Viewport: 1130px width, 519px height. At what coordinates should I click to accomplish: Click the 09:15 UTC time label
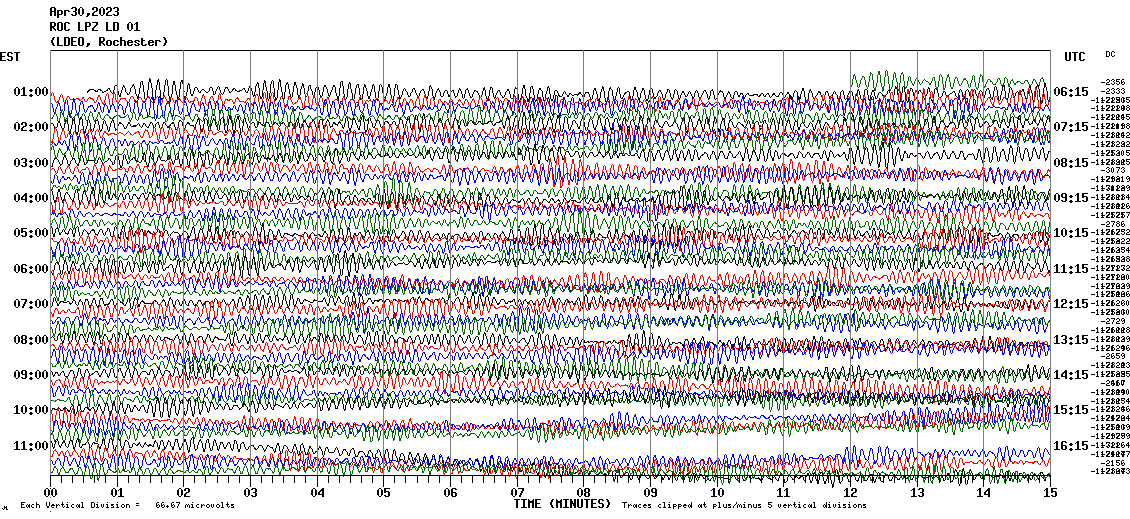[1071, 198]
